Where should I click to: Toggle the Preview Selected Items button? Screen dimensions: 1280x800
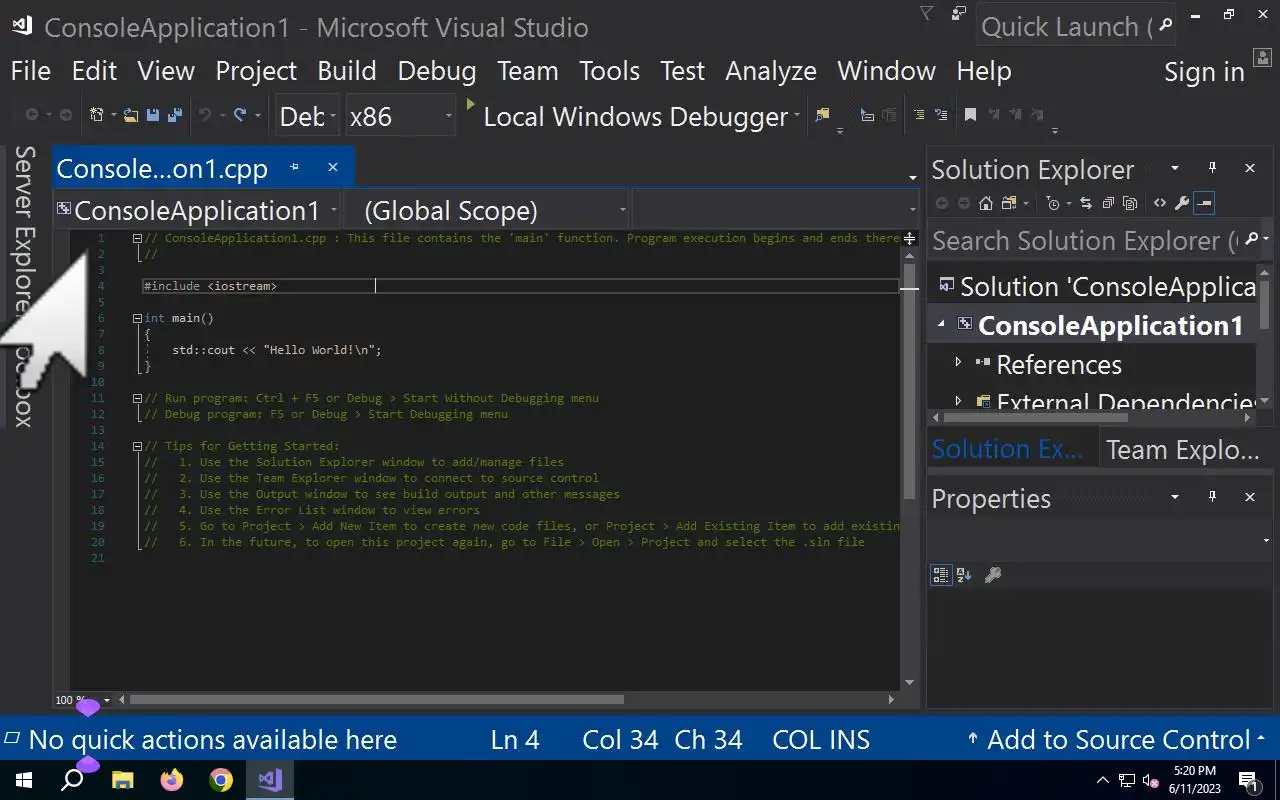pos(1204,203)
